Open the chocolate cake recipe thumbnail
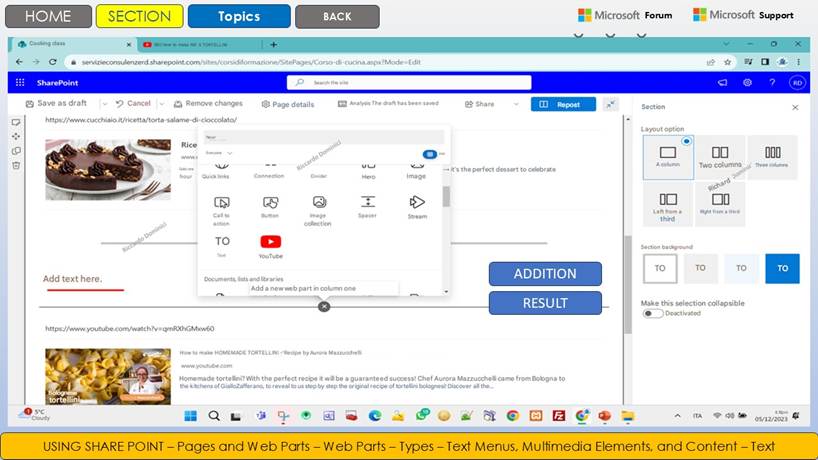Viewport: 818px width, 460px height. [x=108, y=169]
